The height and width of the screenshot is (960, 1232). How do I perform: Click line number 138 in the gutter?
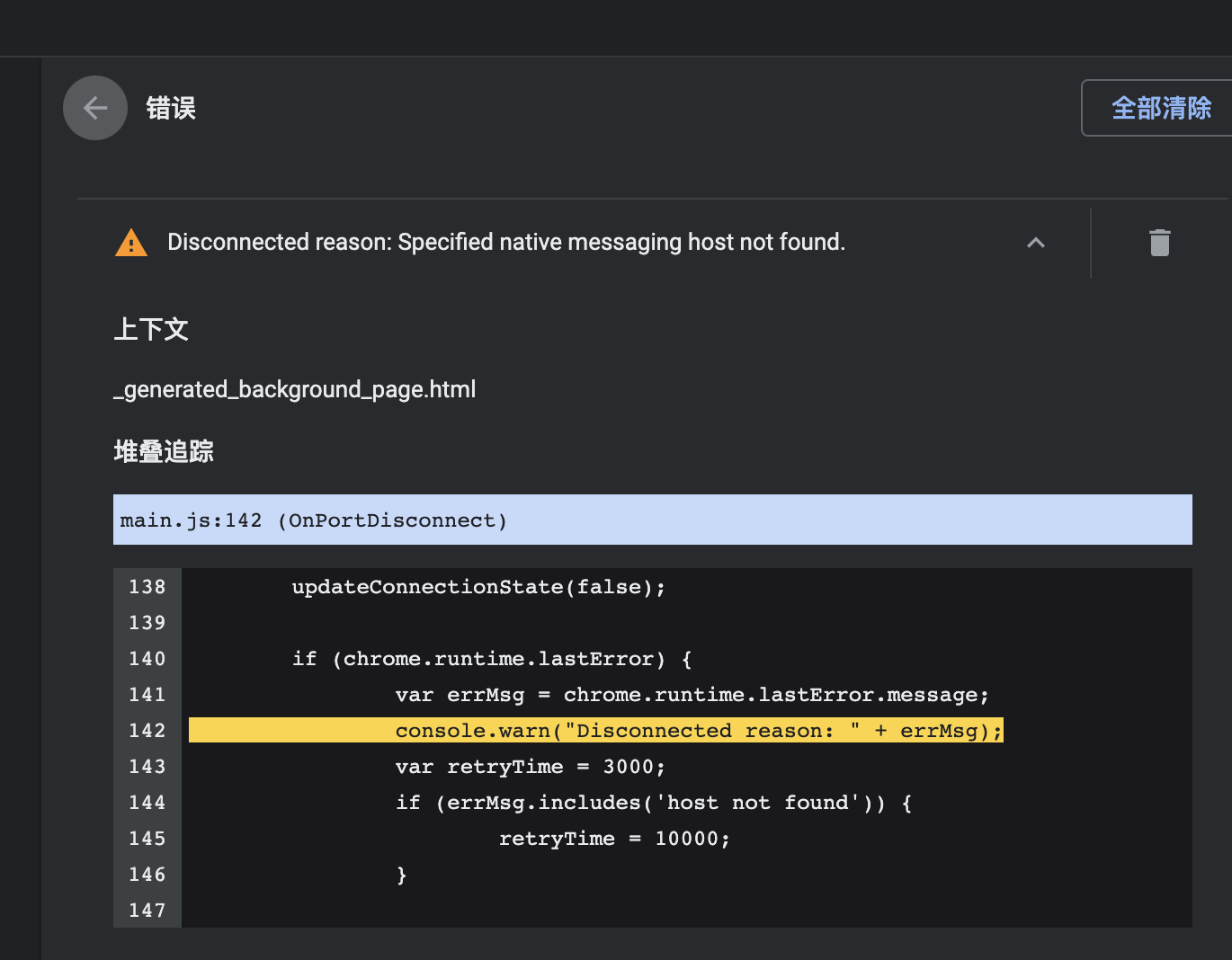coord(147,587)
